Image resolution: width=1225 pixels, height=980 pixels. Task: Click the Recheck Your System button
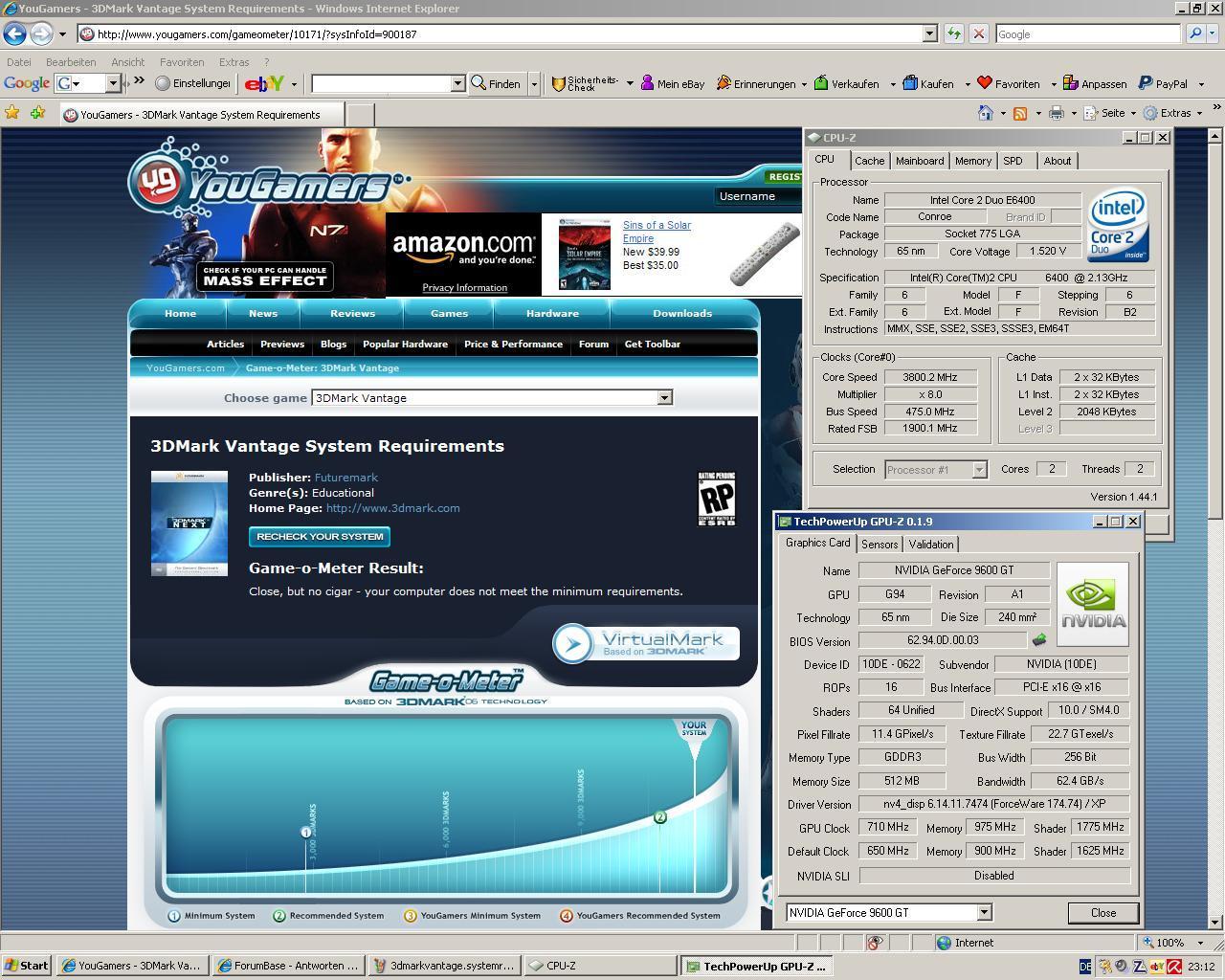[x=320, y=536]
